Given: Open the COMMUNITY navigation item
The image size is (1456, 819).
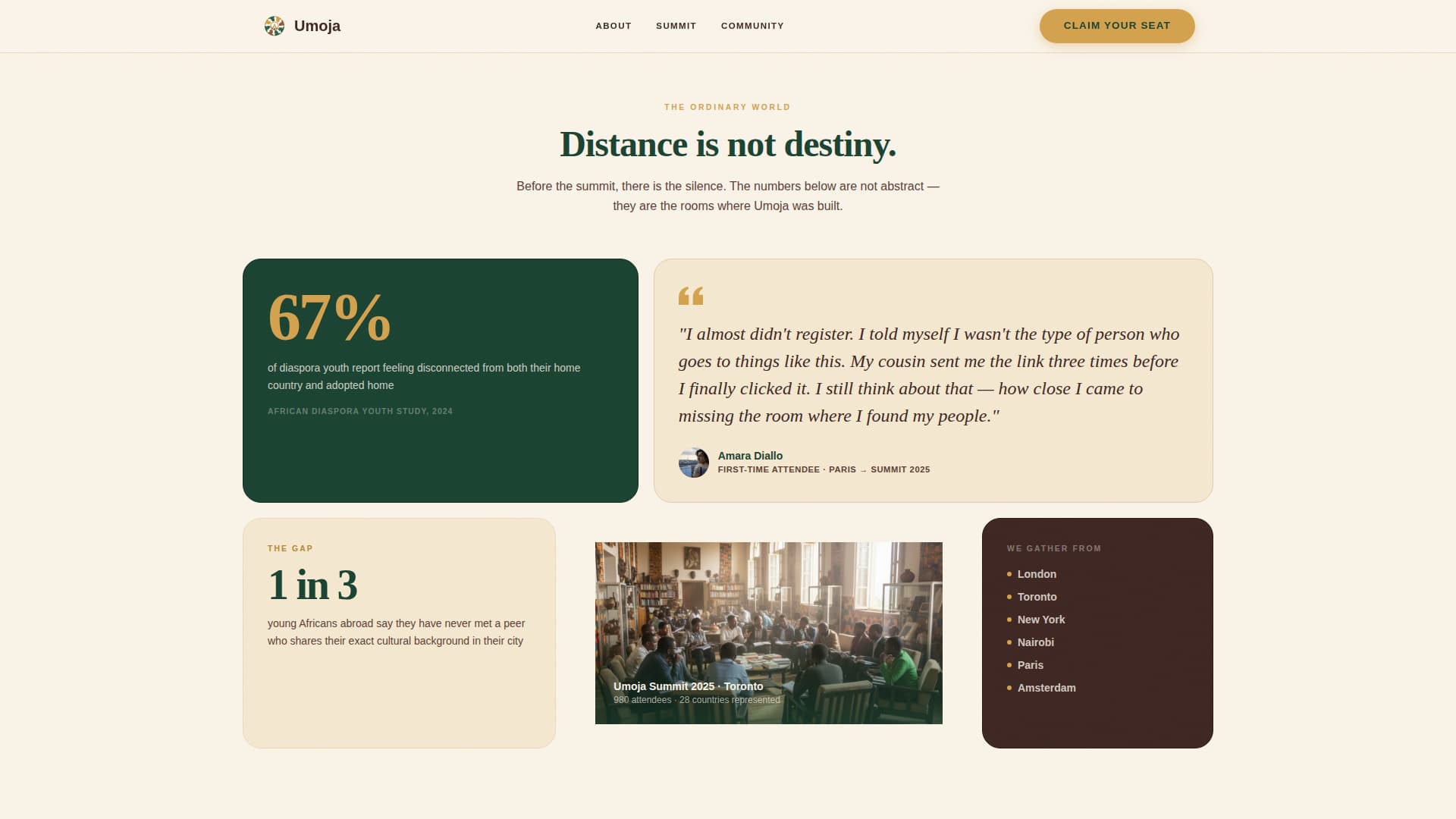Looking at the screenshot, I should [752, 25].
